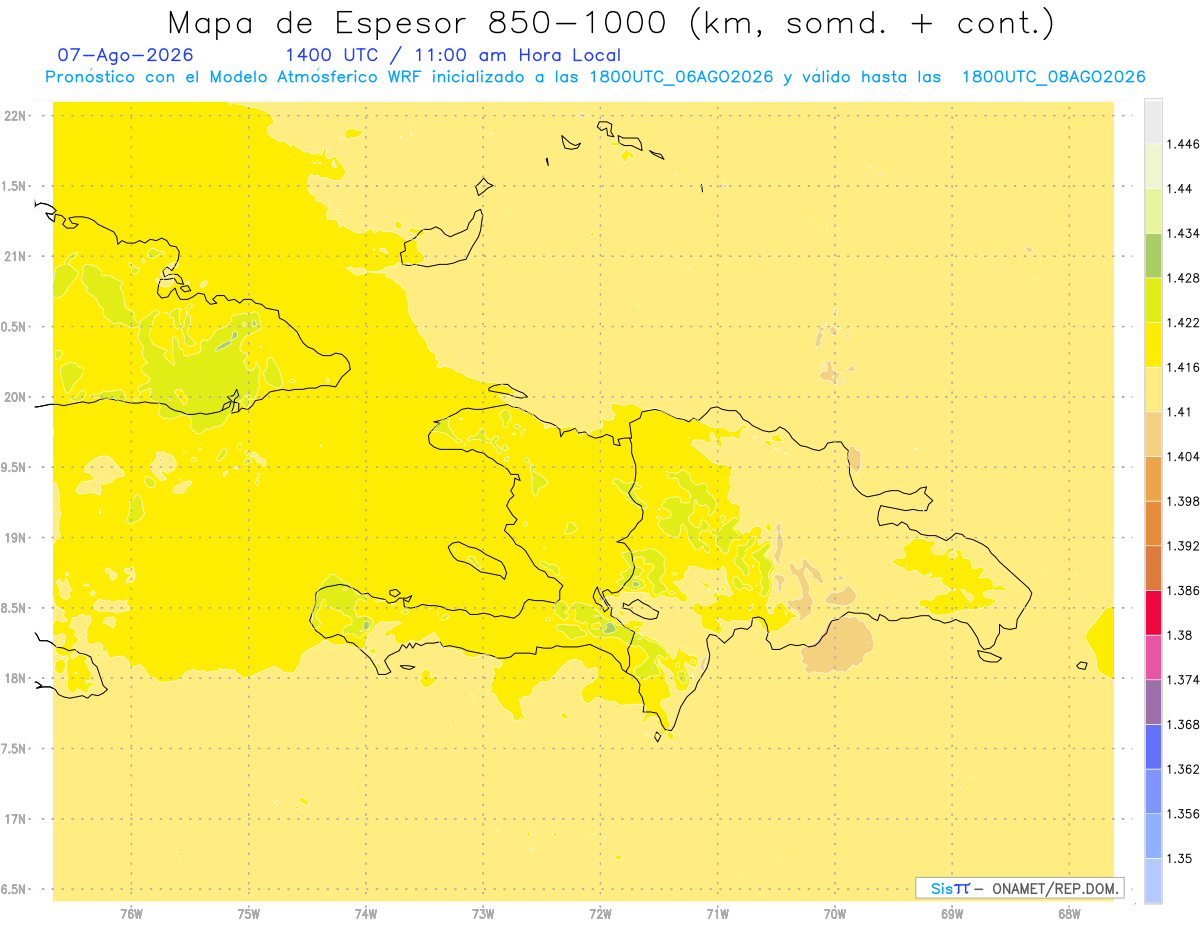Click the legend value '1.38'
The width and height of the screenshot is (1200, 927).
(x=1180, y=635)
